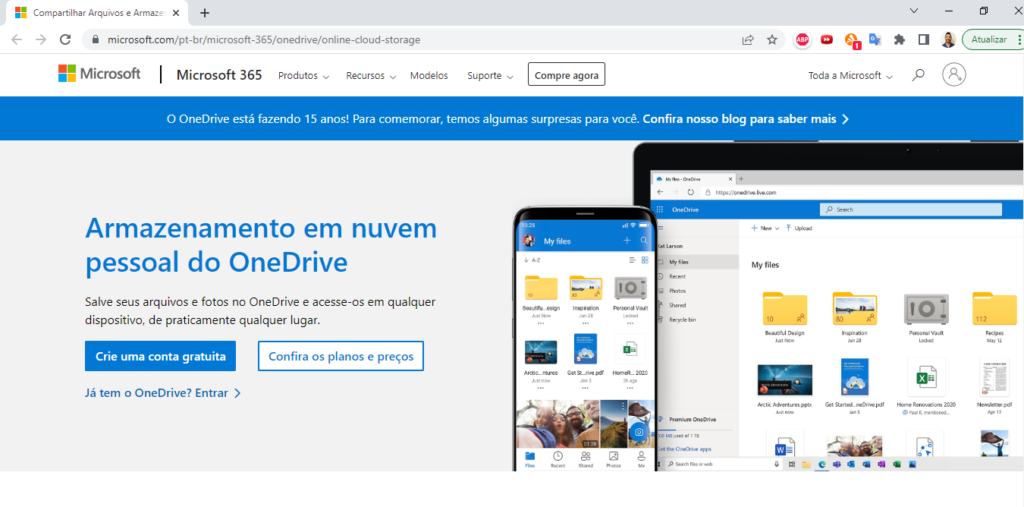Click the Atualizar update button

tap(993, 40)
